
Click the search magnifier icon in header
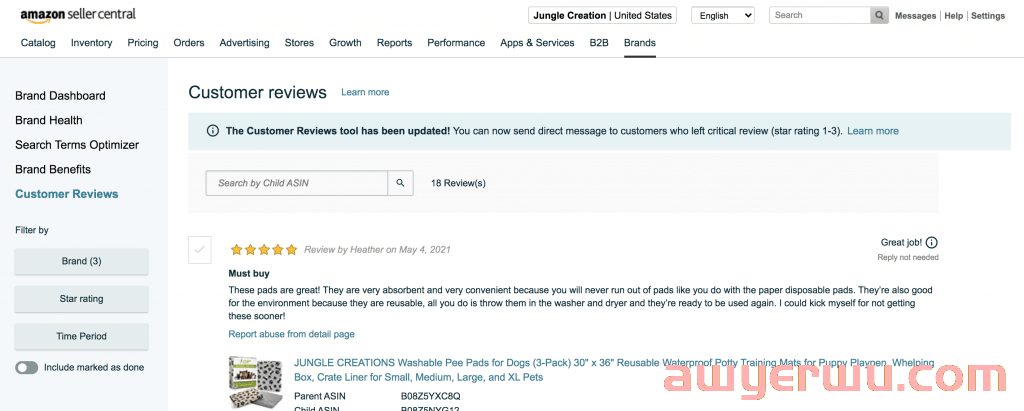(x=879, y=16)
